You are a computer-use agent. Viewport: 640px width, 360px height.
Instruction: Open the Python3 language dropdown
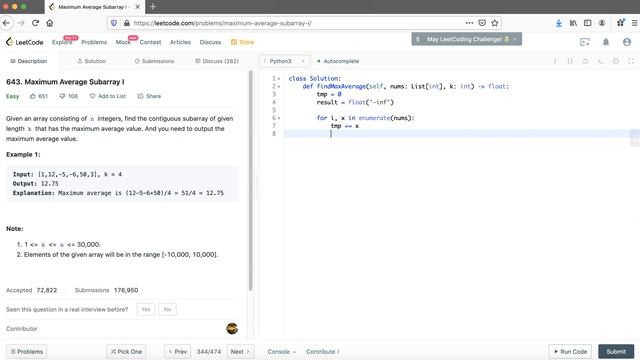[x=284, y=61]
